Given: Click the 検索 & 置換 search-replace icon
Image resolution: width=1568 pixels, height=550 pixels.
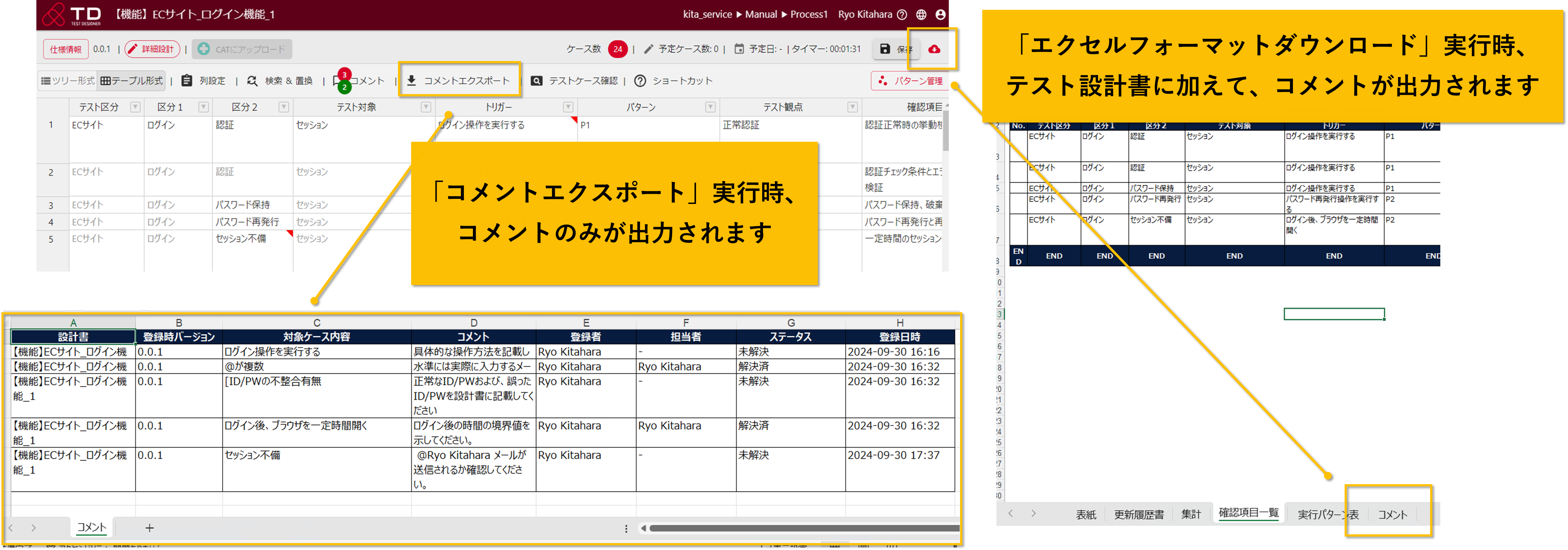Looking at the screenshot, I should [x=252, y=81].
